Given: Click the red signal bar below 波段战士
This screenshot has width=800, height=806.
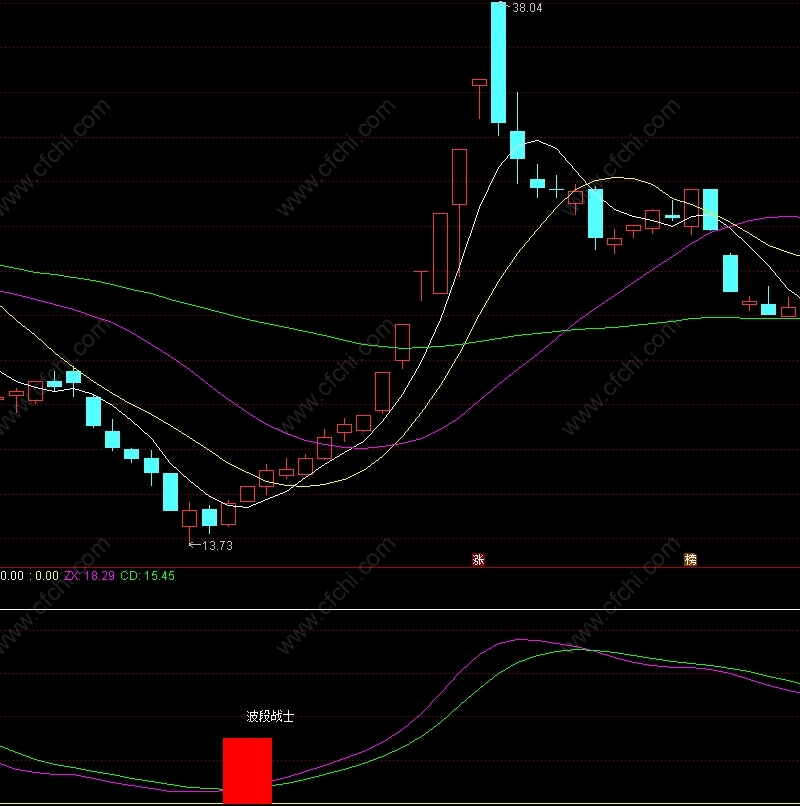Looking at the screenshot, I should (247, 771).
